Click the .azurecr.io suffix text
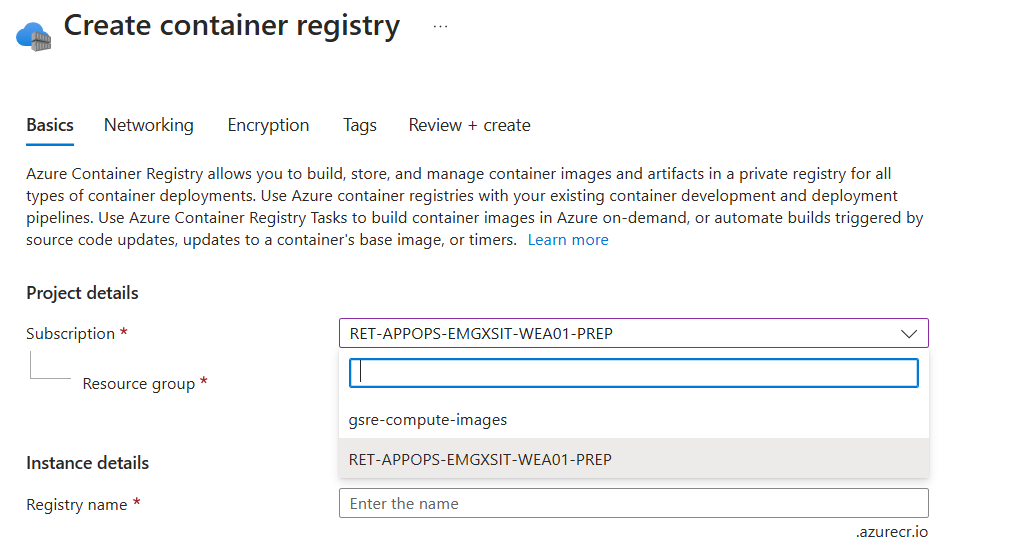Image resolution: width=1032 pixels, height=547 pixels. (892, 532)
